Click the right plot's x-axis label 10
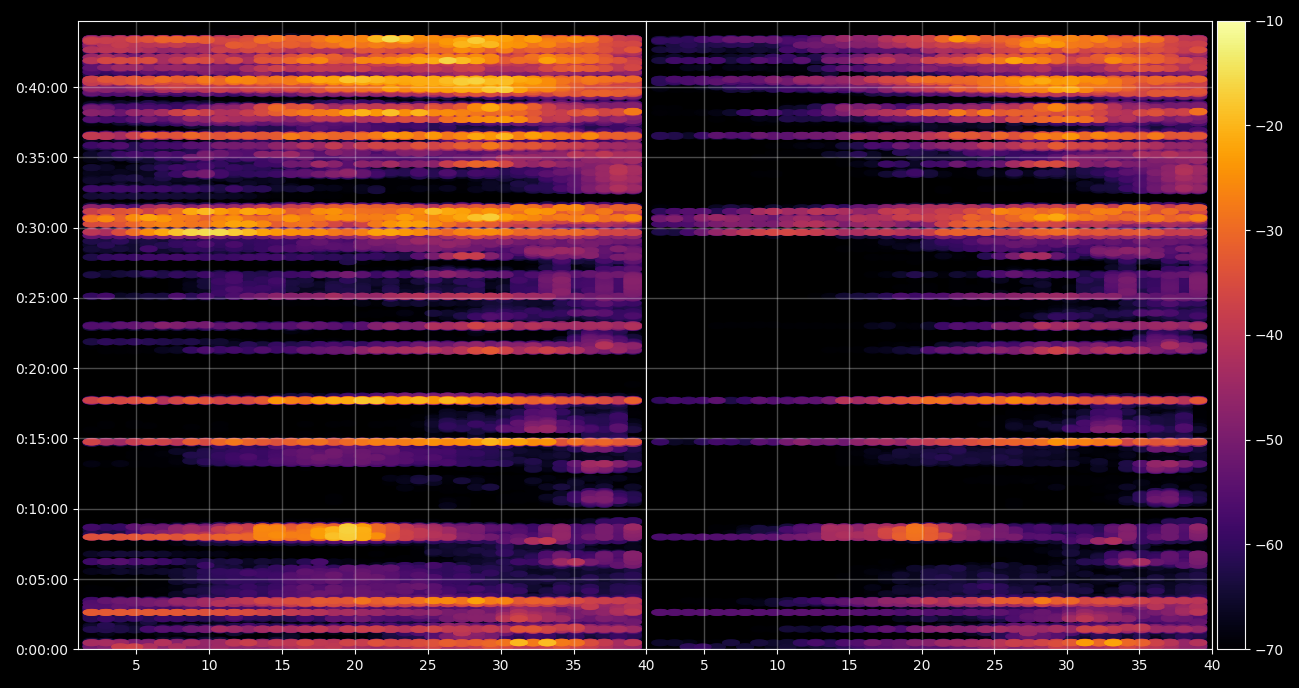 tap(777, 665)
